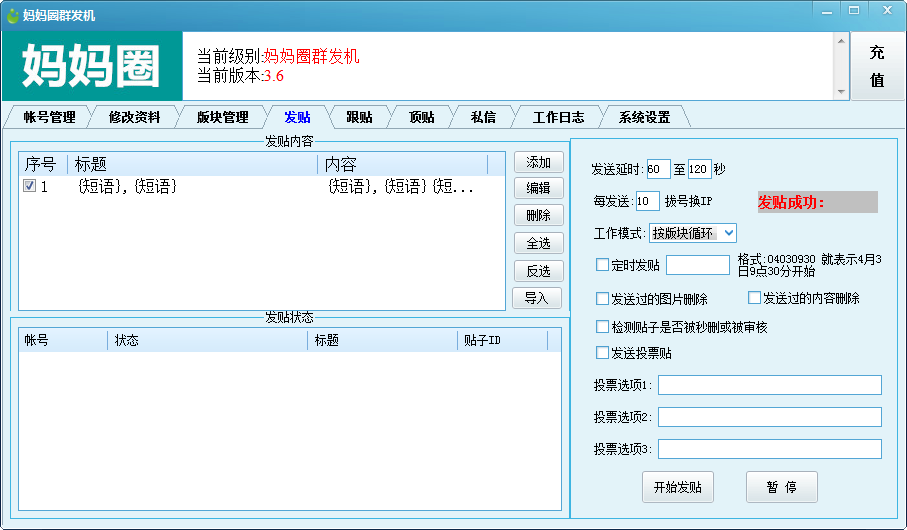The width and height of the screenshot is (907, 530).
Task: Click the 投票选项2 input field
Action: pyautogui.click(x=770, y=417)
